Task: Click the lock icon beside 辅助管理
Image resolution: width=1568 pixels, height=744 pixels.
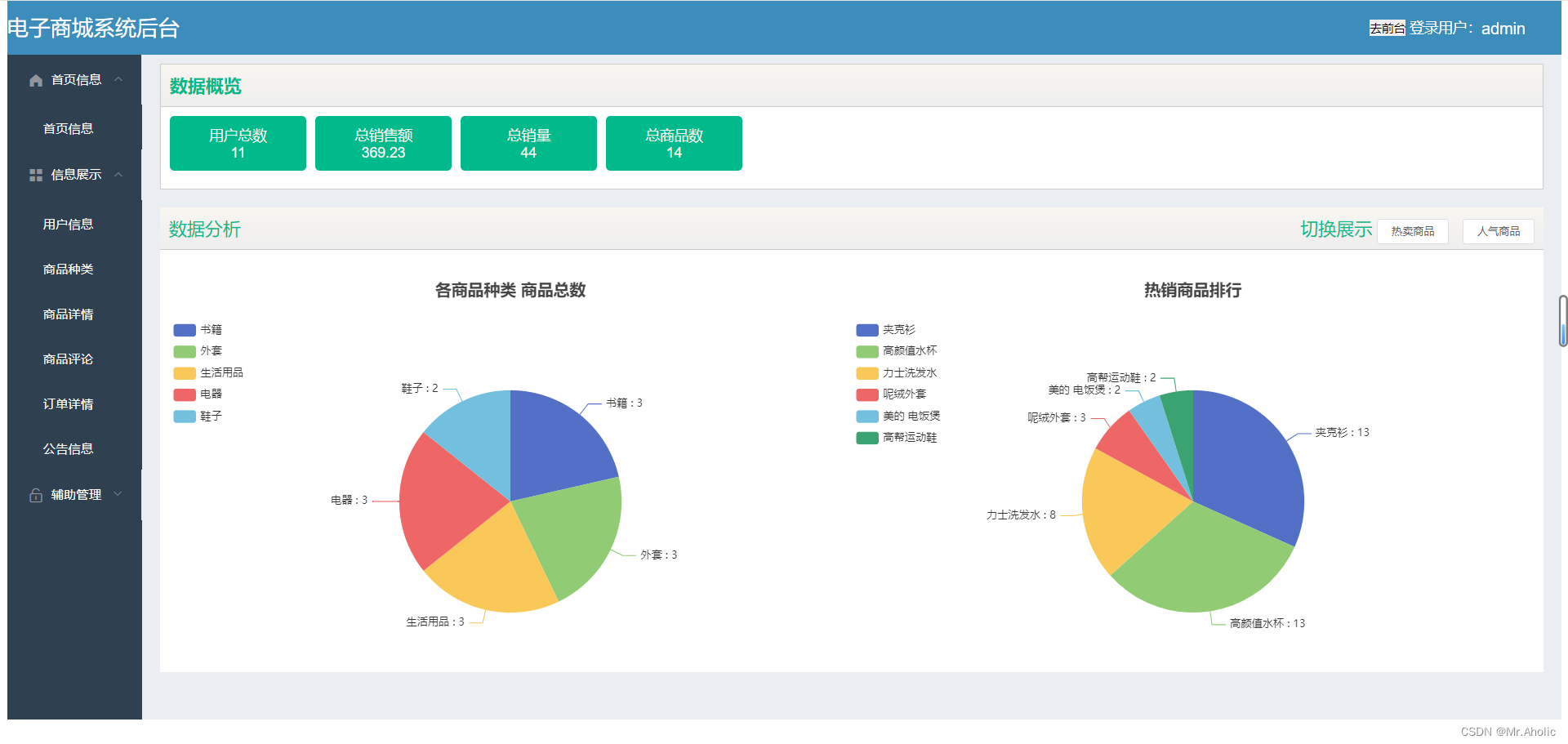Action: click(36, 495)
